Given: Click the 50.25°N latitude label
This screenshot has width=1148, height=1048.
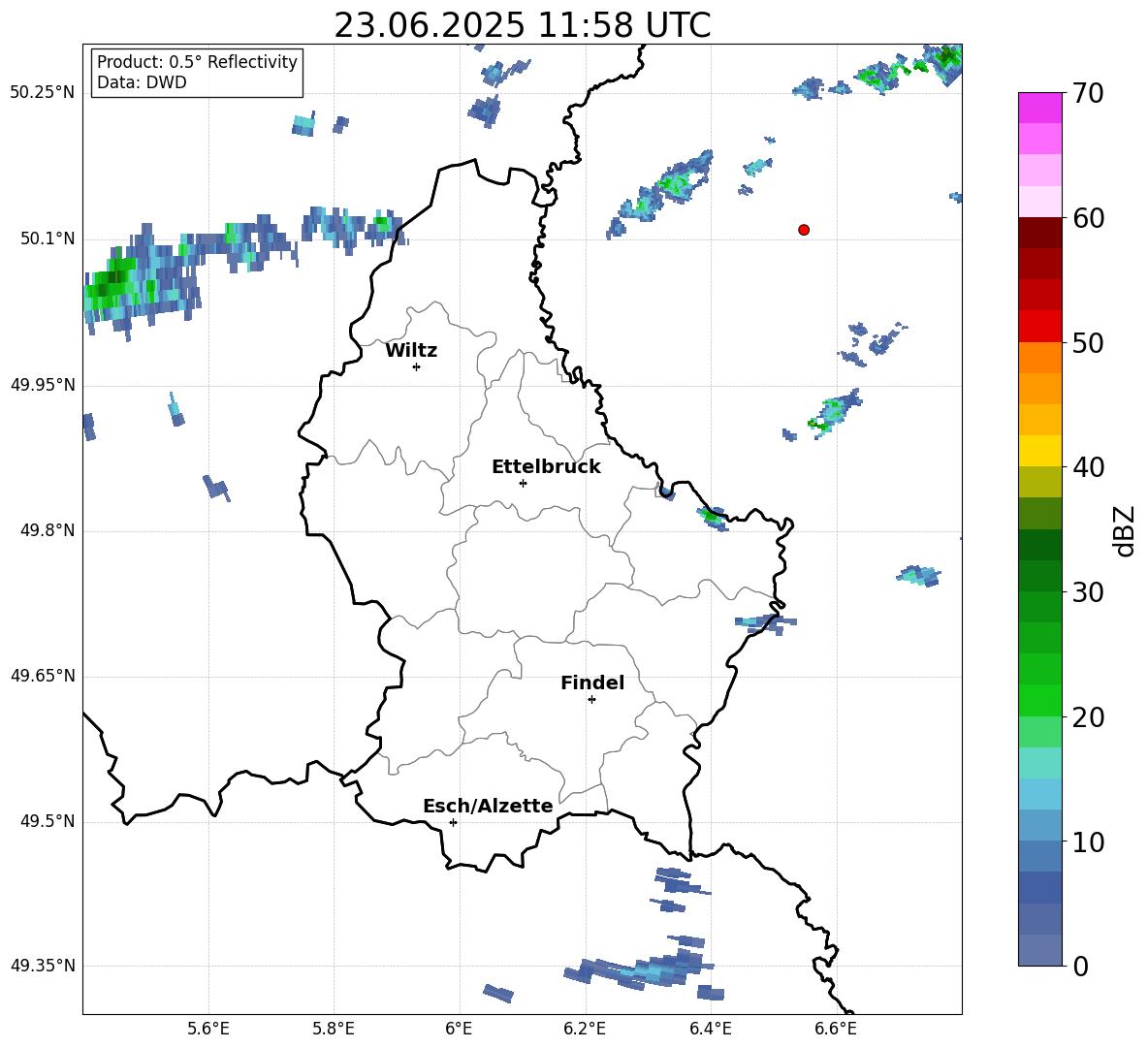Looking at the screenshot, I should pyautogui.click(x=43, y=93).
